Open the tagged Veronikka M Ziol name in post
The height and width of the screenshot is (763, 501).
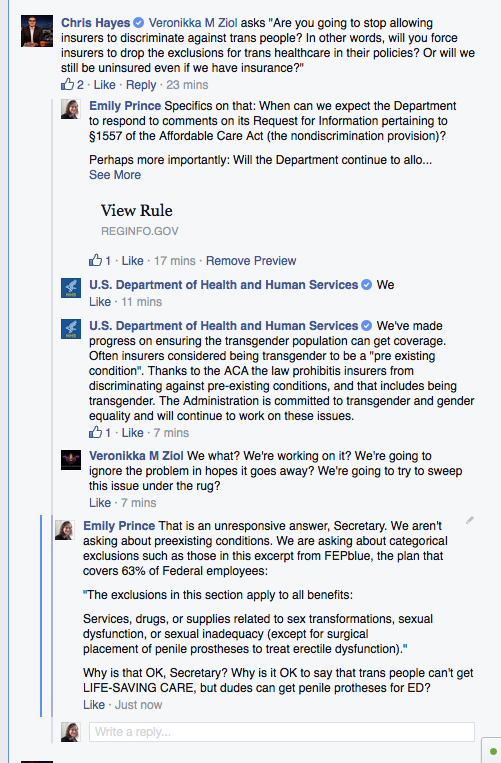(193, 23)
